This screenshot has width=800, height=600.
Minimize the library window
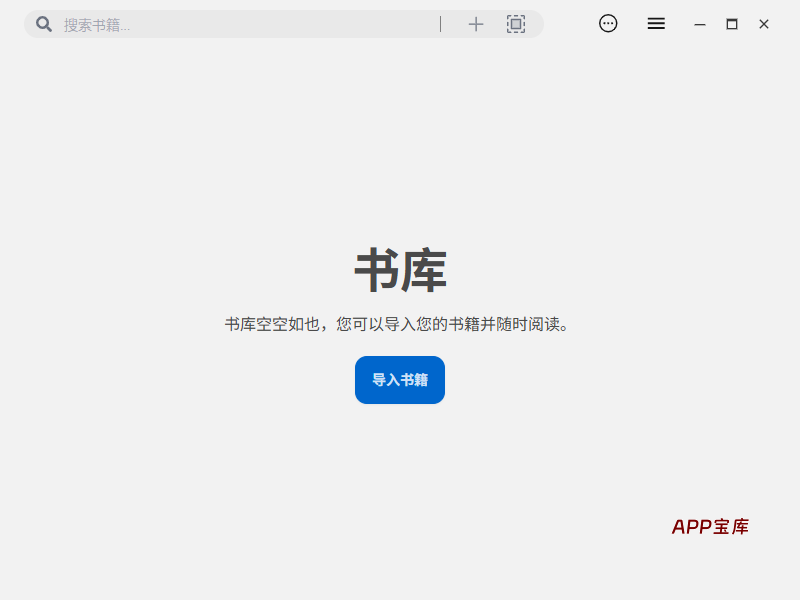pos(700,24)
